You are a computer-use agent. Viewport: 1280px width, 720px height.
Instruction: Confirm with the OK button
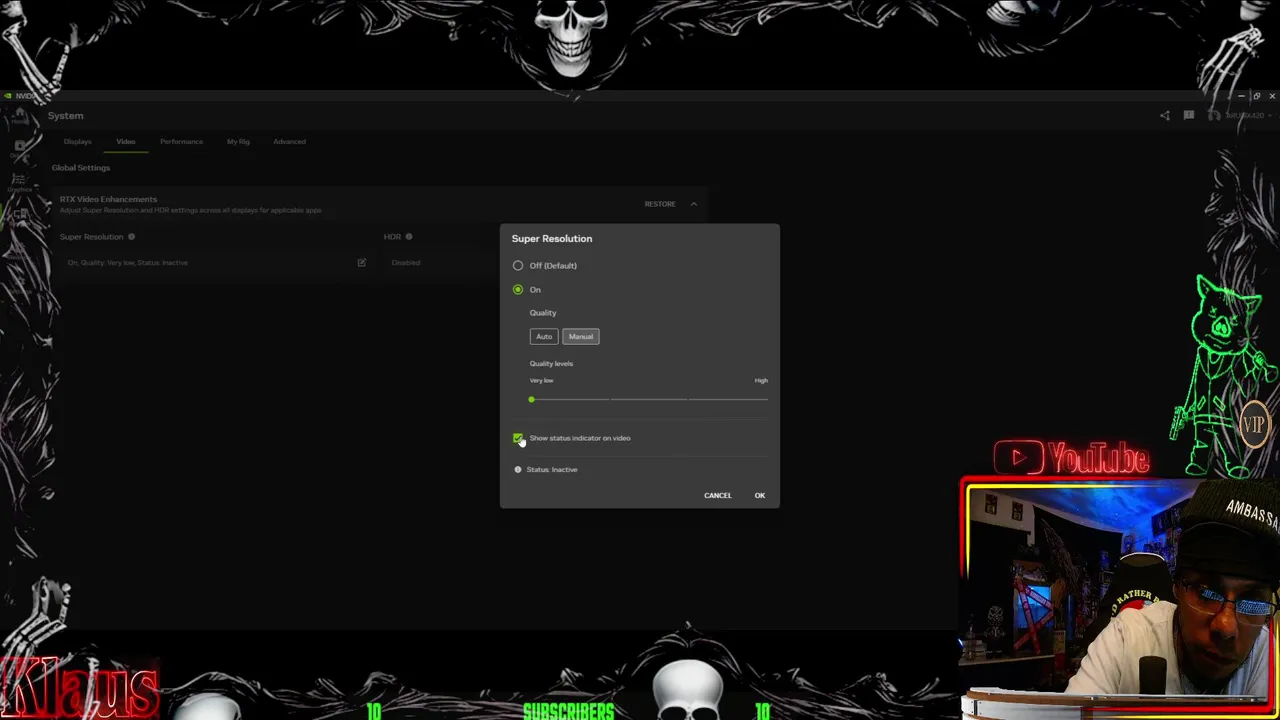tap(759, 495)
